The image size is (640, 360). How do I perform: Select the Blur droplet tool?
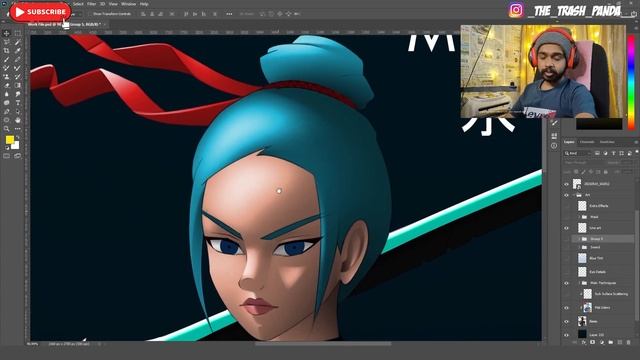coord(7,94)
